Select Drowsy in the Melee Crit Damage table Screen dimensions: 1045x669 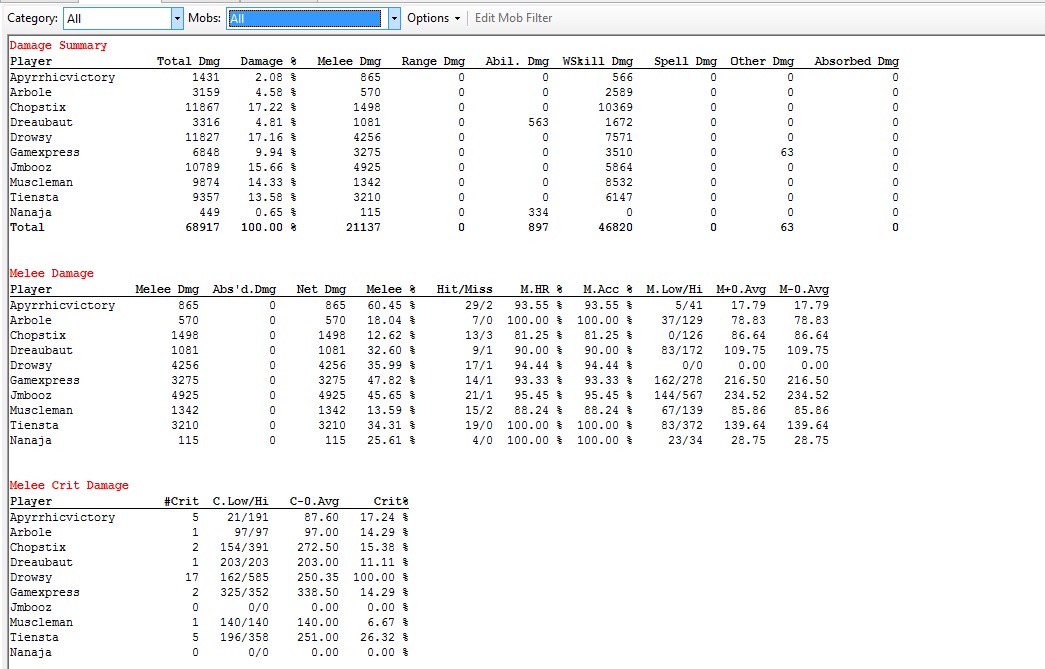tap(31, 578)
